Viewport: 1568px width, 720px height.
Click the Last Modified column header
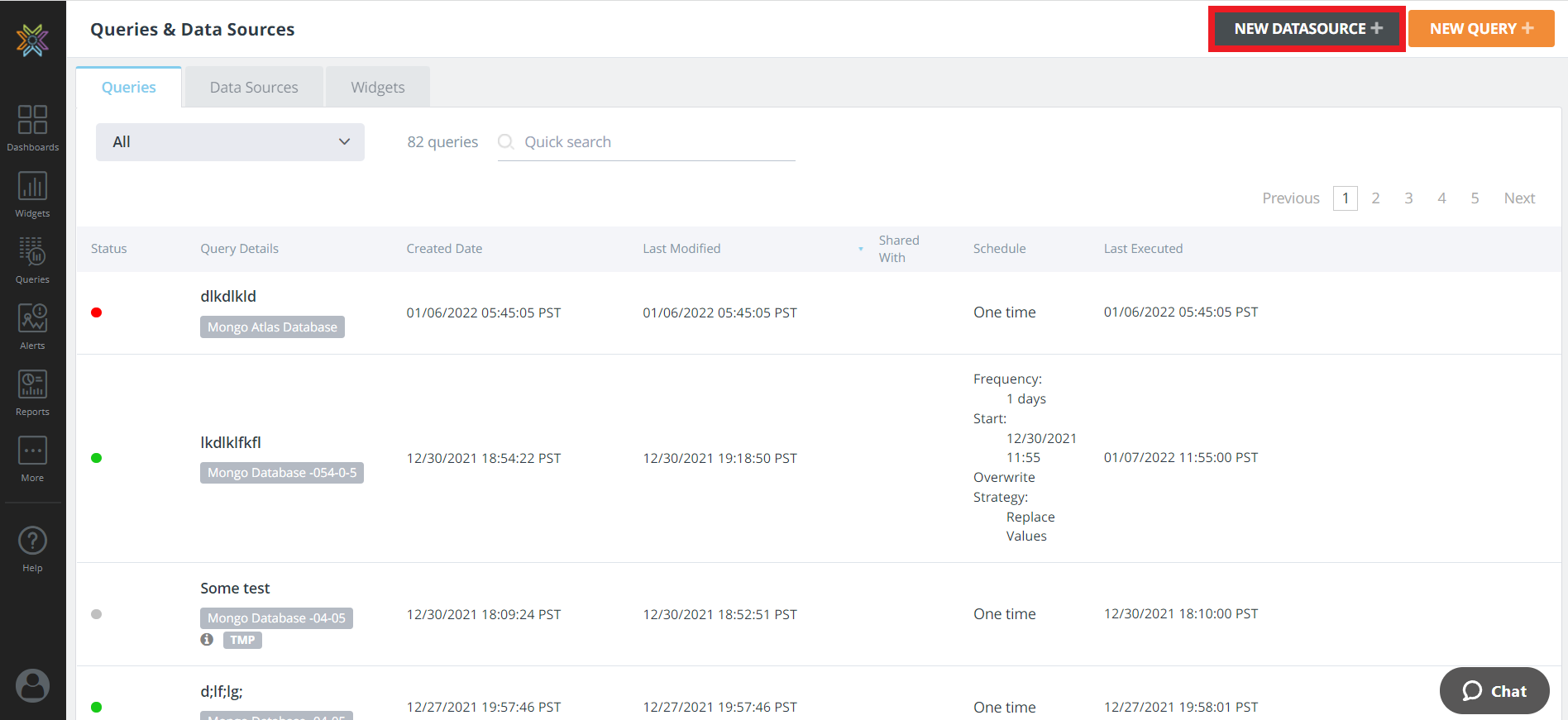(x=681, y=249)
